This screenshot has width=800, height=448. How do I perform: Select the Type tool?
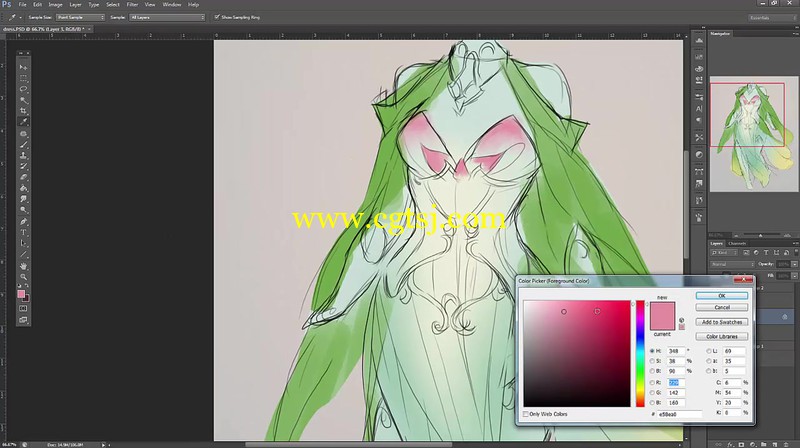23,233
